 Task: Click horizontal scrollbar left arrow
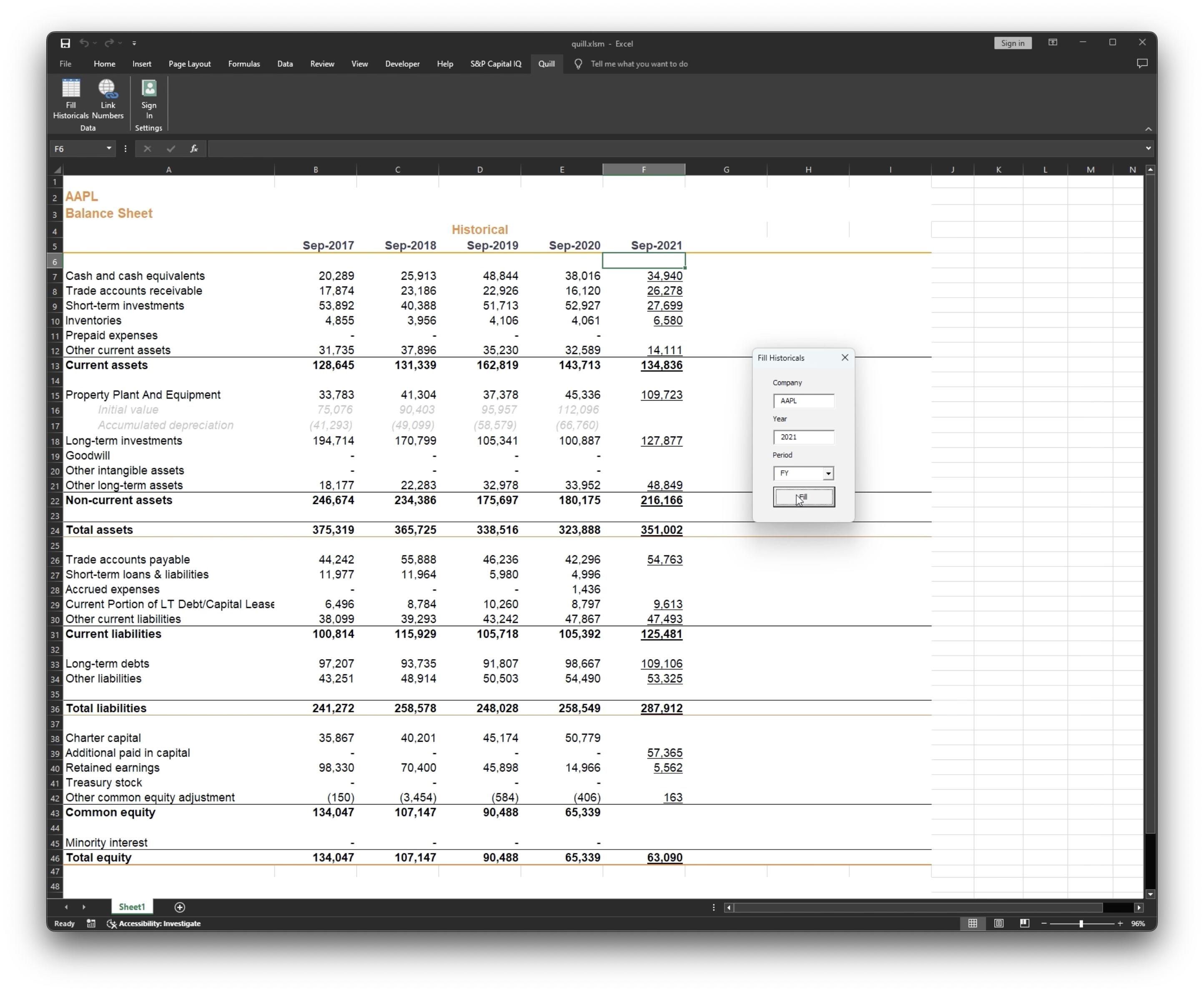coord(729,908)
